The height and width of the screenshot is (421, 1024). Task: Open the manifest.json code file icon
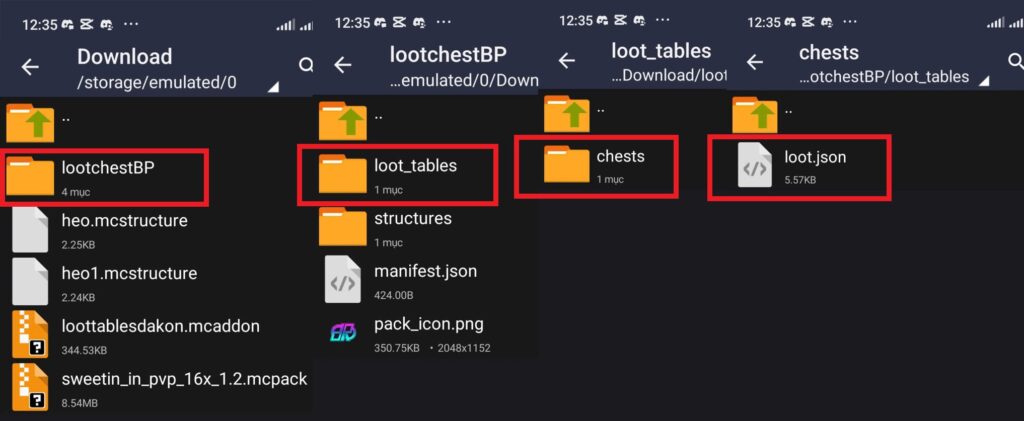pyautogui.click(x=343, y=279)
